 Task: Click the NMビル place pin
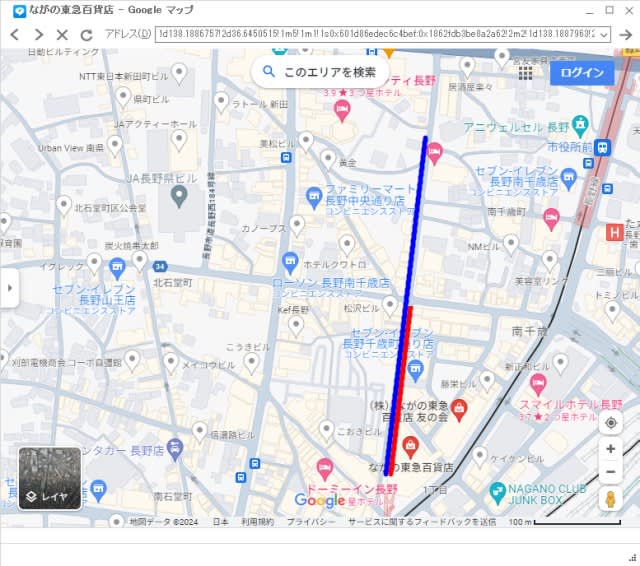click(x=511, y=245)
